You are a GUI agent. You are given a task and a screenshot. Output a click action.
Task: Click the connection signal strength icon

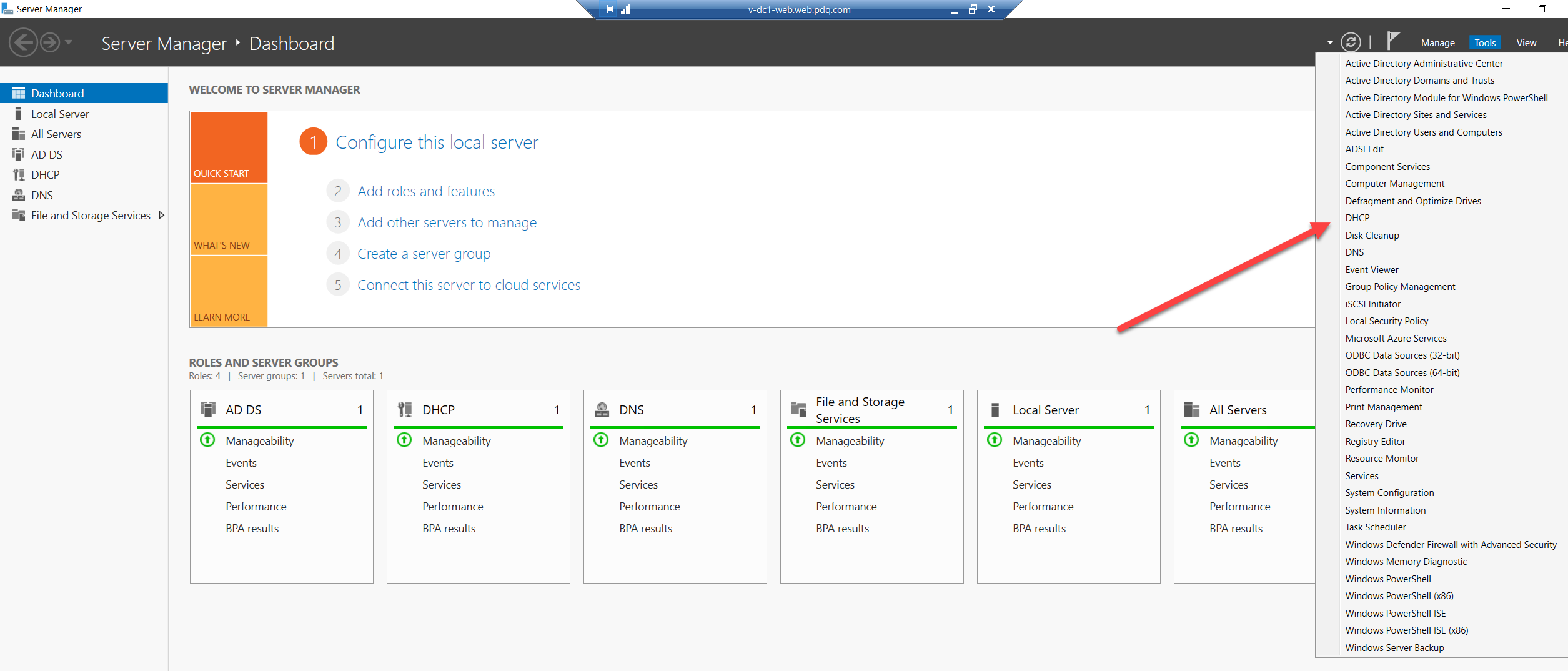(626, 9)
